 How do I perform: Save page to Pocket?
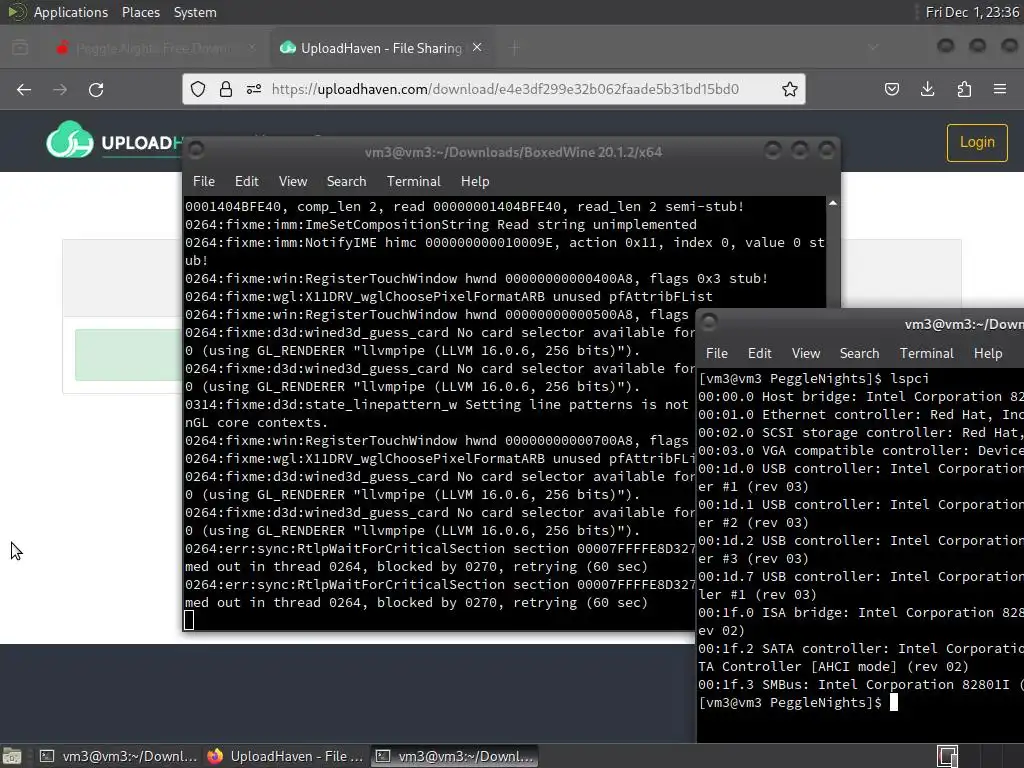point(891,89)
